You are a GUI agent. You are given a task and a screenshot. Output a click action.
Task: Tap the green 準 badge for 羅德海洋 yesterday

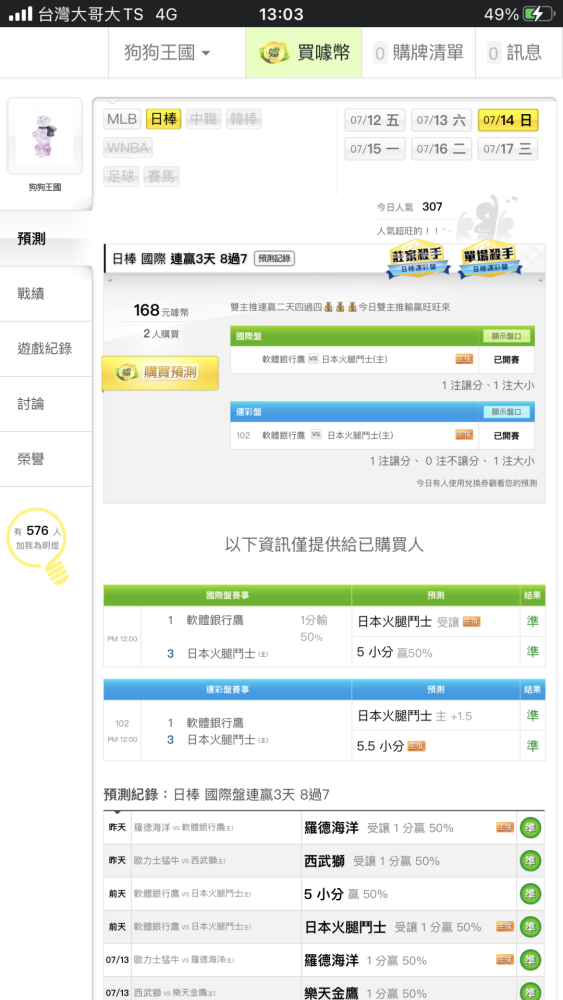coord(530,828)
